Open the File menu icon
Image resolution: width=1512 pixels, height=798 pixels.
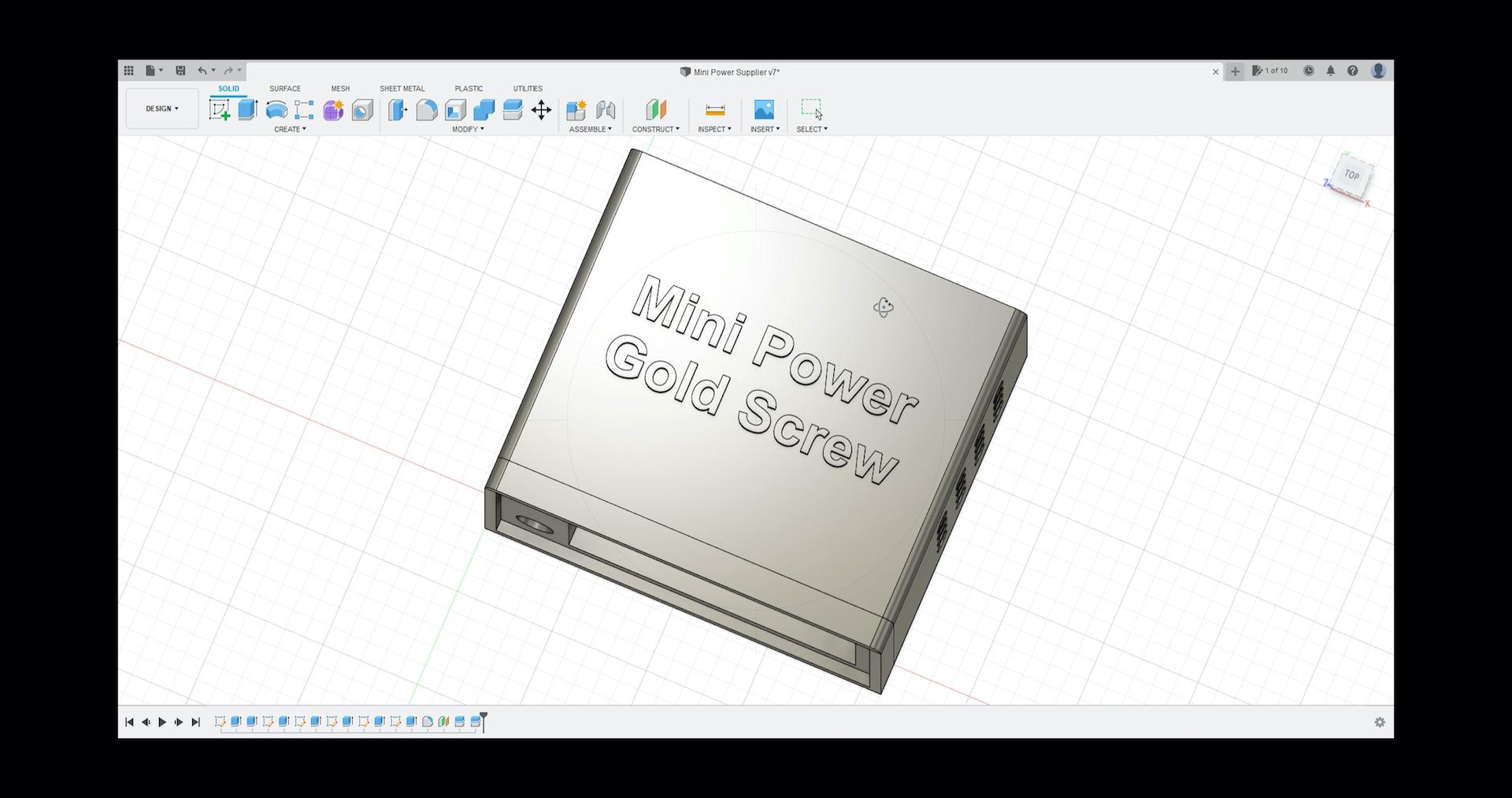[x=150, y=71]
